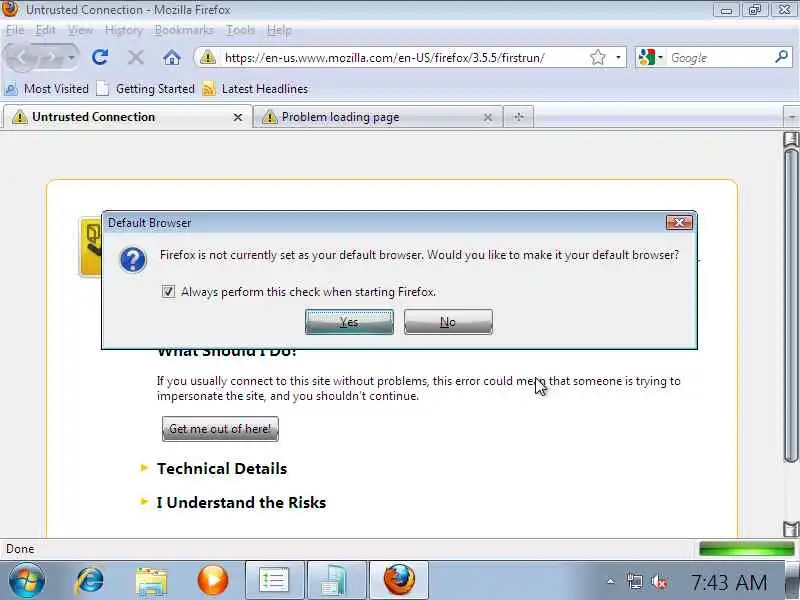
Task: Click the Stop loading X icon
Action: click(135, 57)
